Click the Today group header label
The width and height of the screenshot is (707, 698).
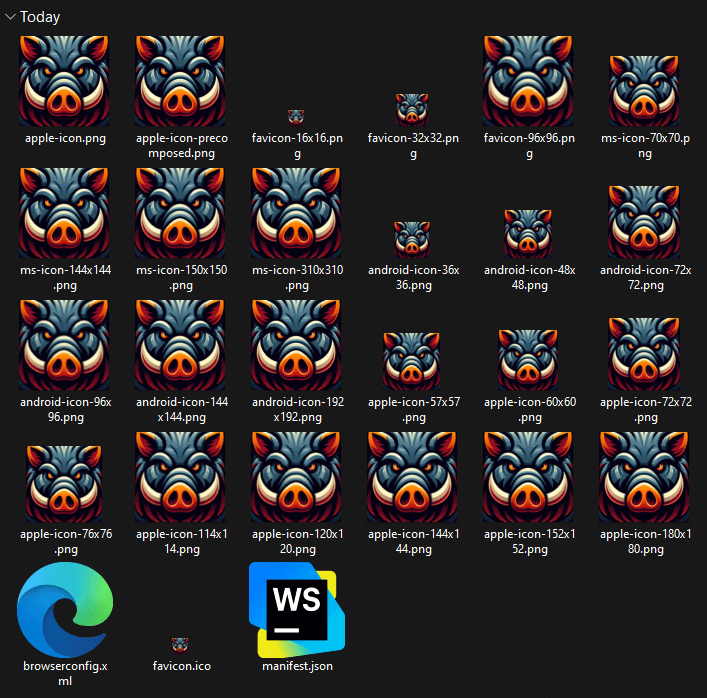(40, 17)
